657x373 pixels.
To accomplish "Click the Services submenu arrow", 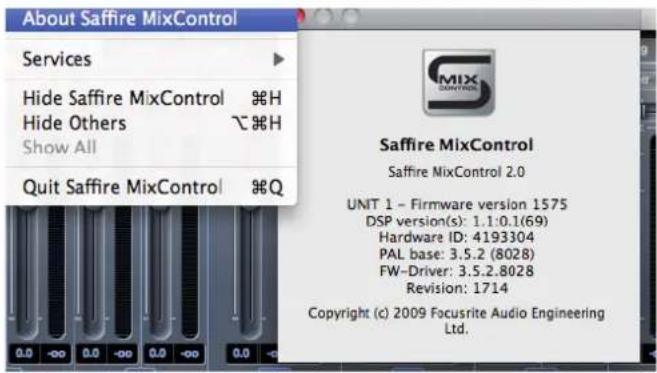I will [x=279, y=60].
